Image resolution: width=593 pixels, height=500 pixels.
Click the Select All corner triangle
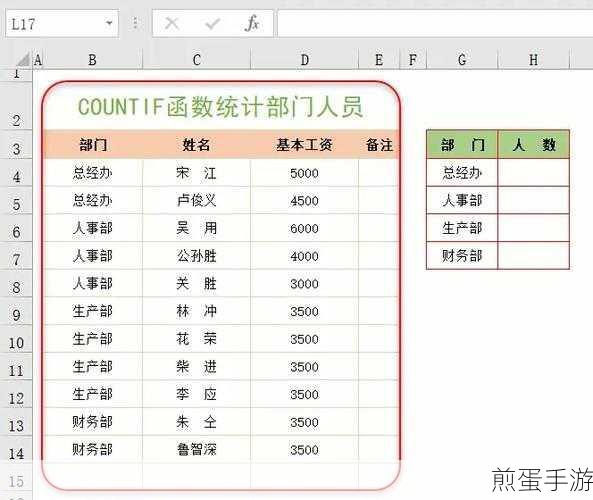pos(23,59)
